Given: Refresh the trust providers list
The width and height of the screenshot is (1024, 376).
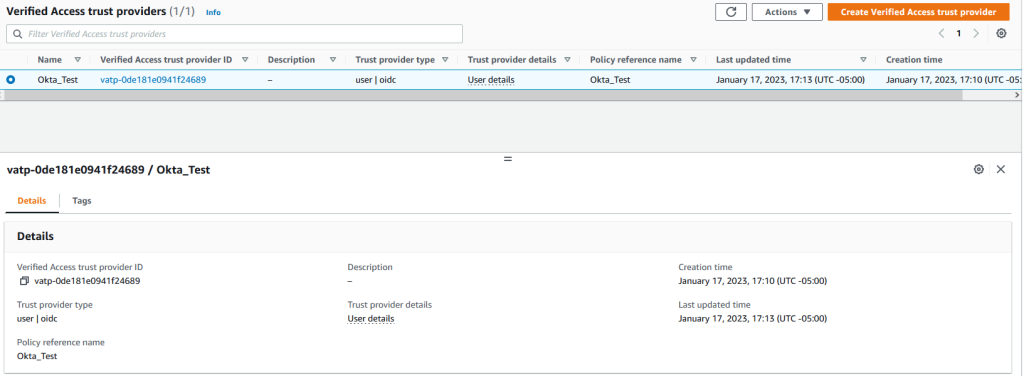Looking at the screenshot, I should pos(731,12).
